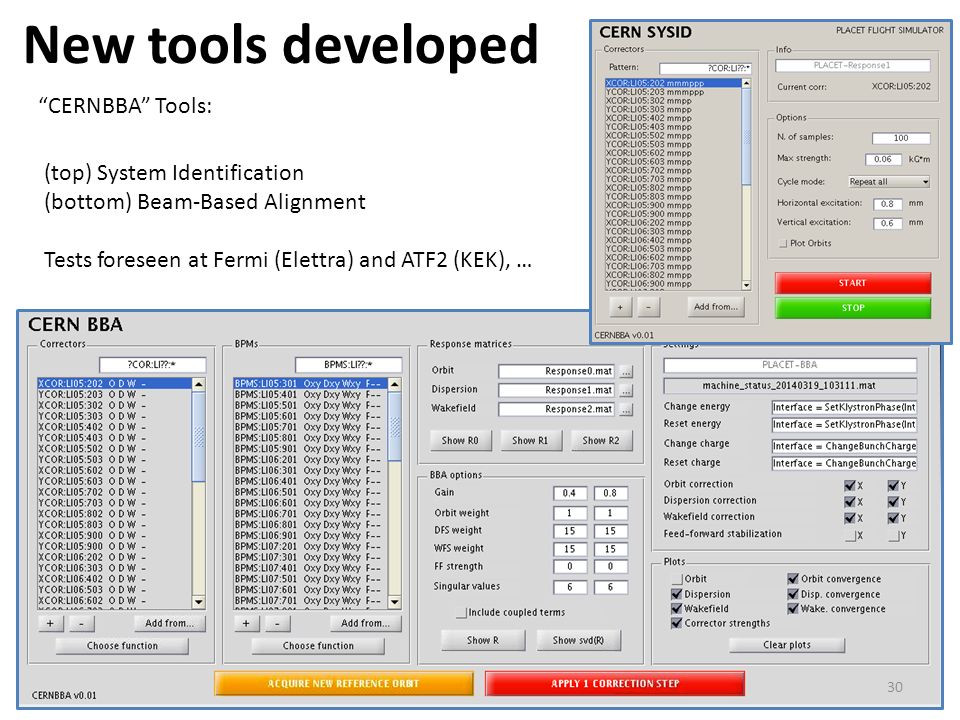The image size is (960, 720).
Task: Toggle Orbit correction X checkbox
Action: click(x=850, y=486)
